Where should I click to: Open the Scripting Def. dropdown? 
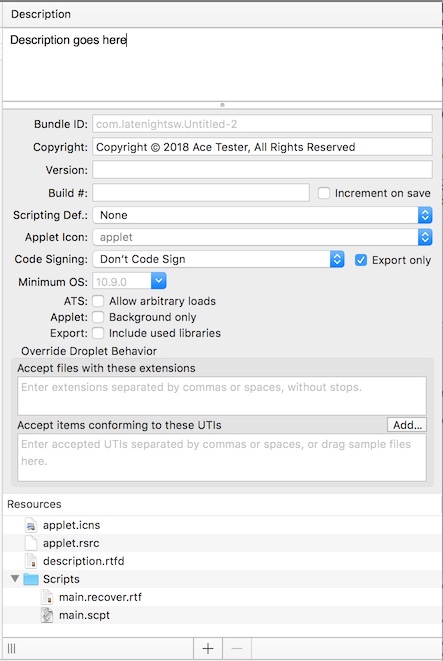(263, 215)
